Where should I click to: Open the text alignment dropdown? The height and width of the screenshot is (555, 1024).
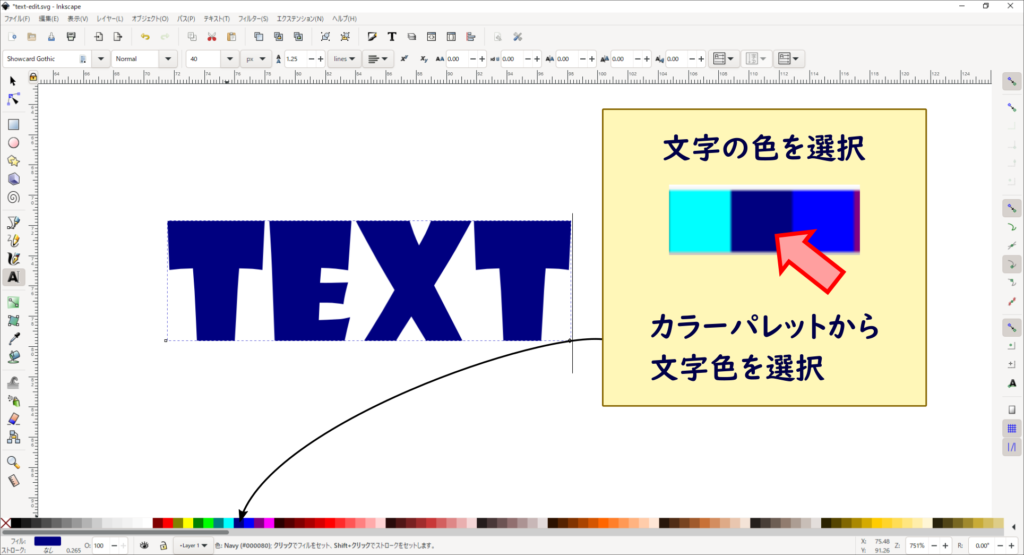click(377, 59)
